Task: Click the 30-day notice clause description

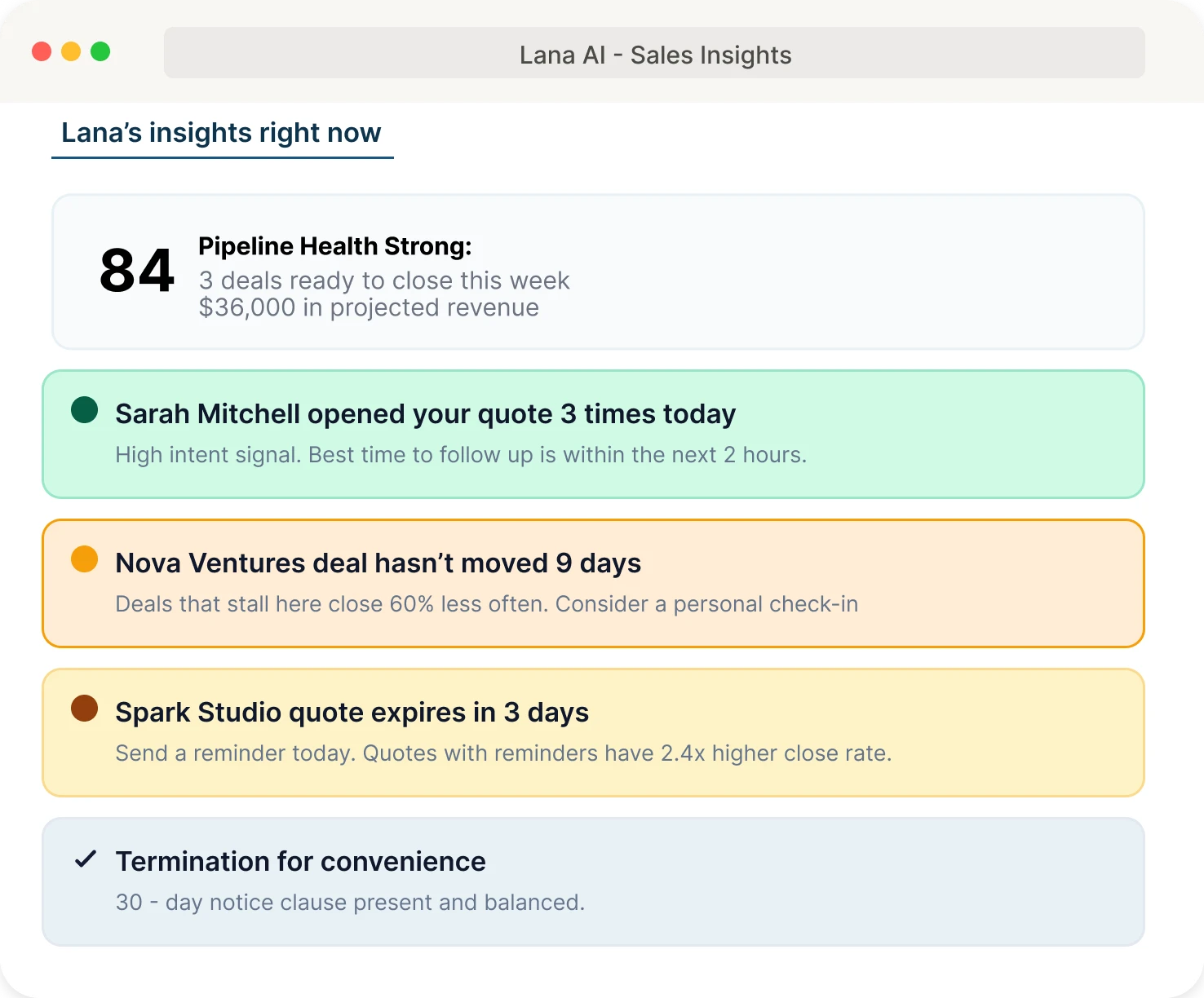Action: click(x=350, y=903)
